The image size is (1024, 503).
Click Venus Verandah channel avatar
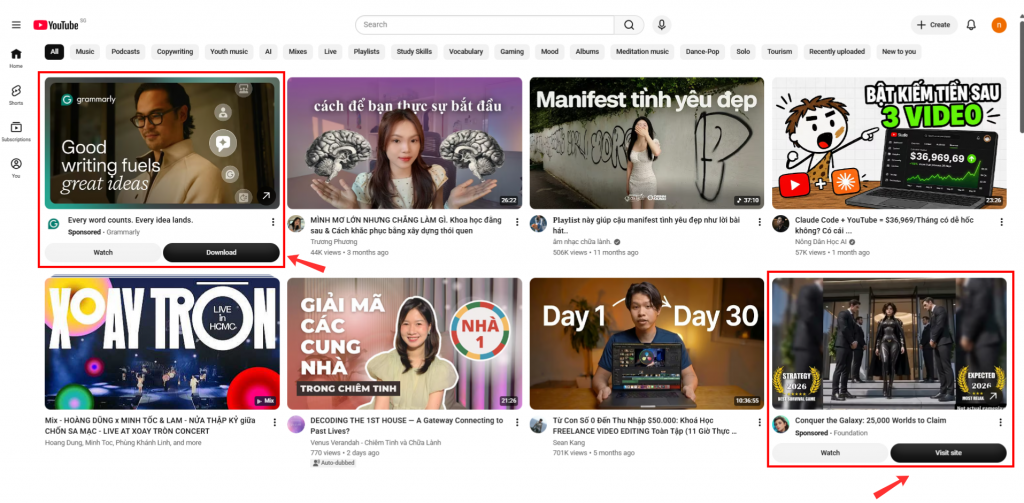[296, 424]
